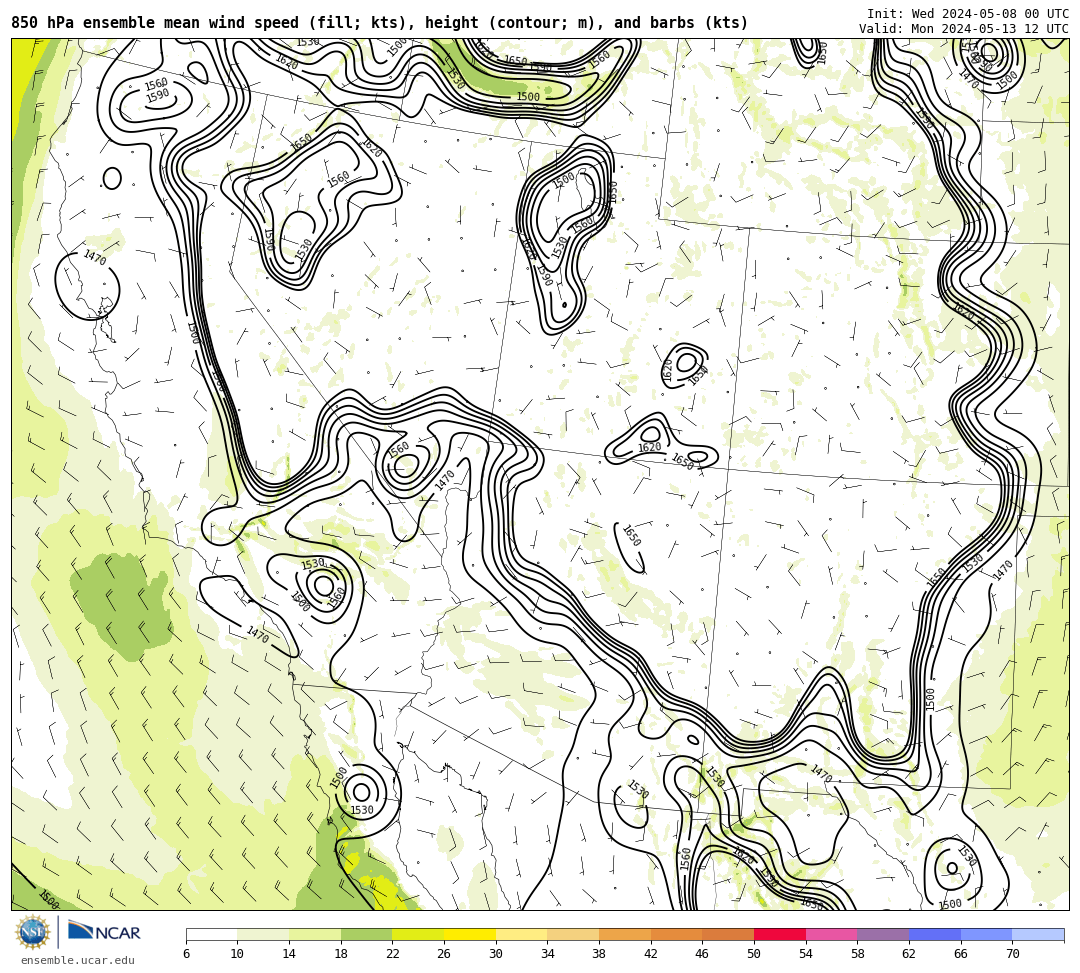Screen dimensions: 1080x973
Task: Click the colorbar tick label '46'
Action: (703, 954)
